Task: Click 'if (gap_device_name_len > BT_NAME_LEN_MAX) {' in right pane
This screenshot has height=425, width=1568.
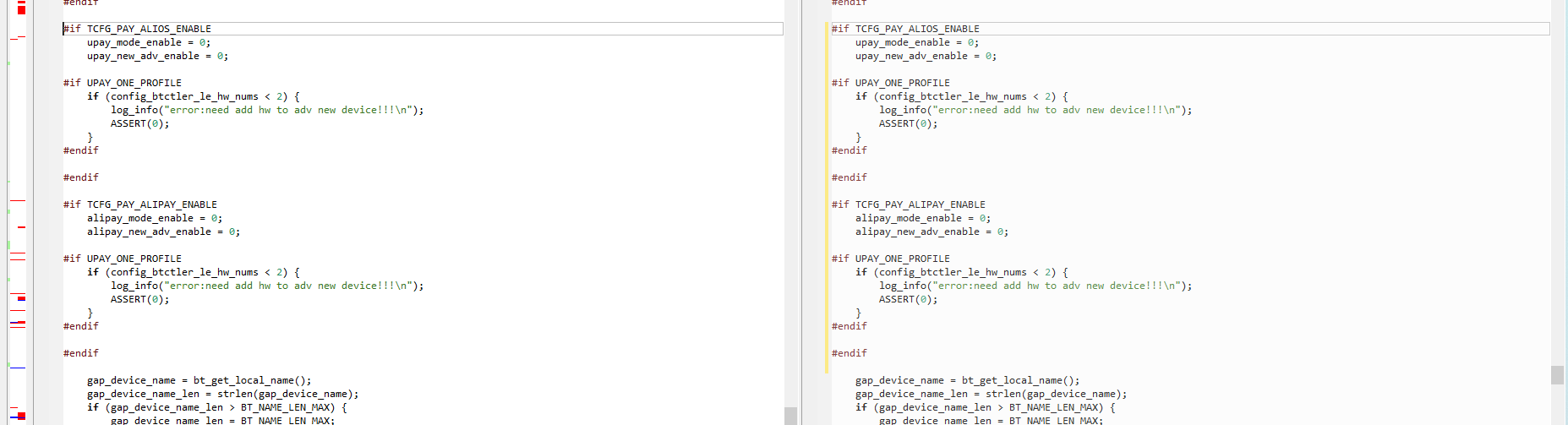Action: (x=986, y=407)
